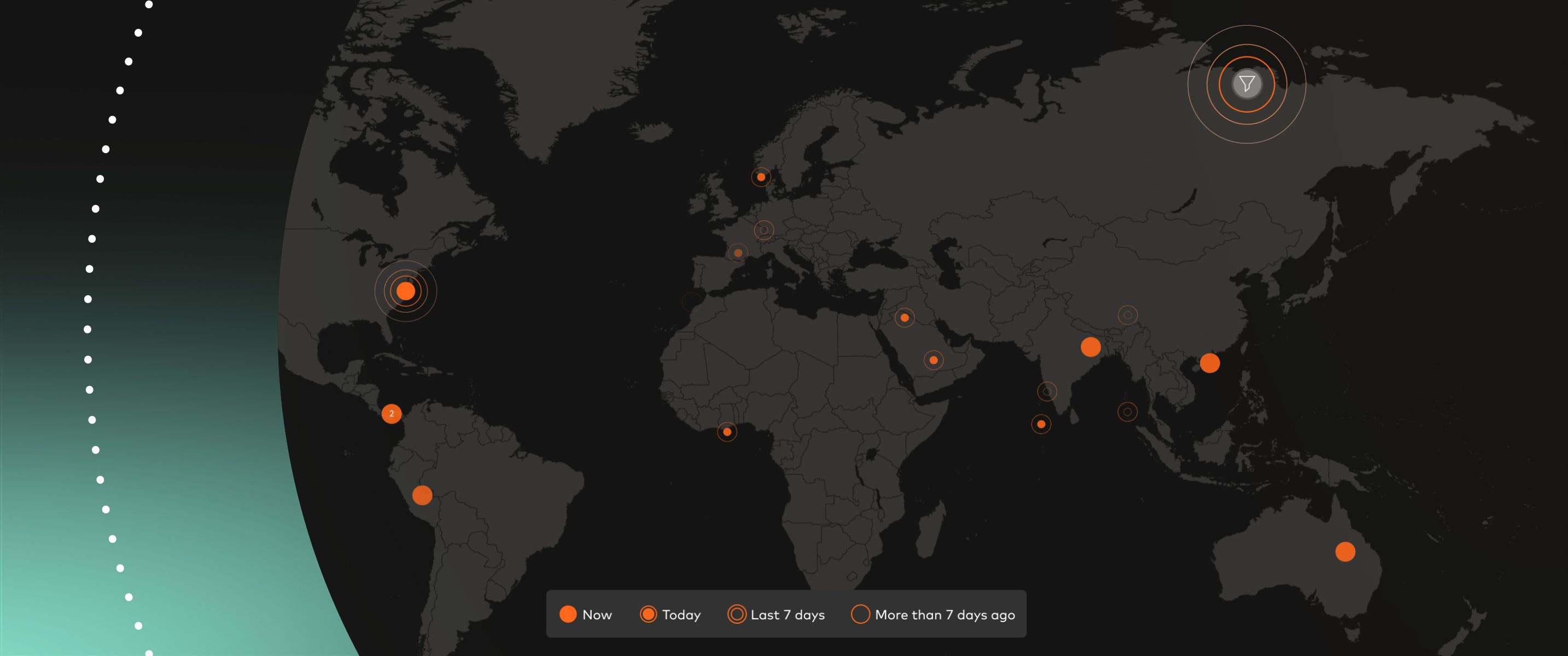Select the ringed marker in Iraq
Viewport: 1568px width, 656px height.
(x=905, y=318)
